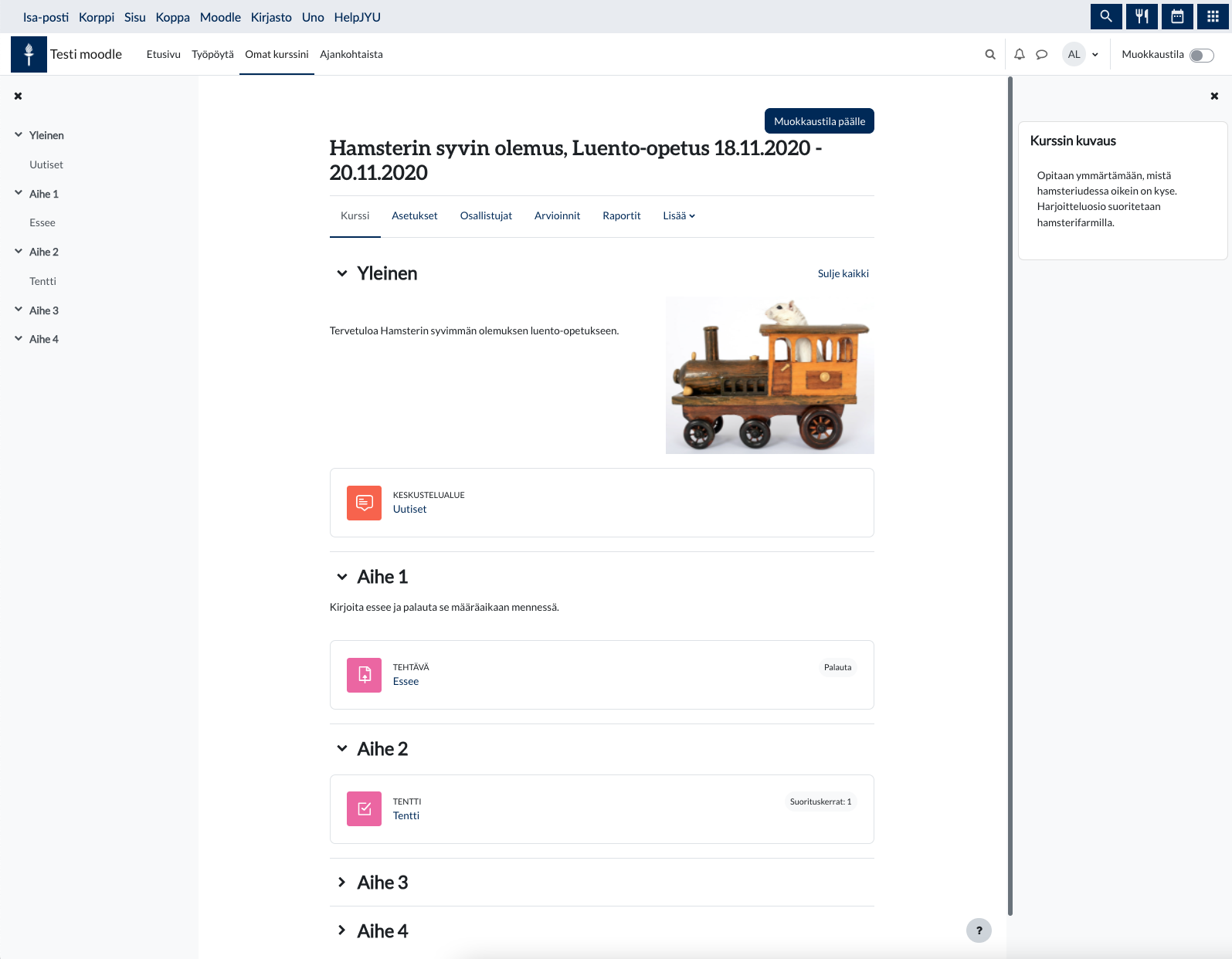Viewport: 1232px width, 959px height.
Task: Click the Tentti quiz activity icon
Action: (364, 809)
